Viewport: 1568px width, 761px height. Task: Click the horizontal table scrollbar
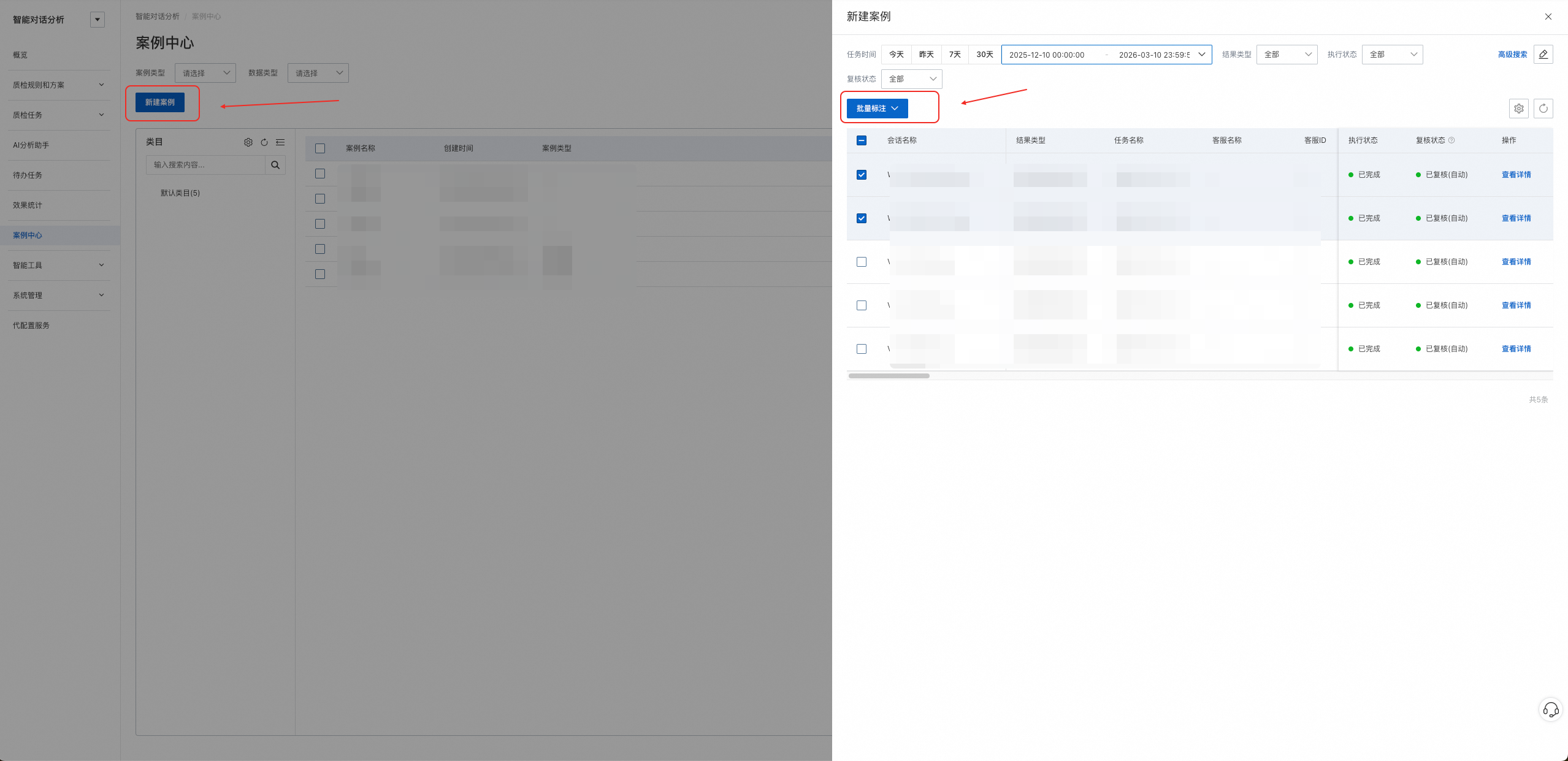point(889,376)
